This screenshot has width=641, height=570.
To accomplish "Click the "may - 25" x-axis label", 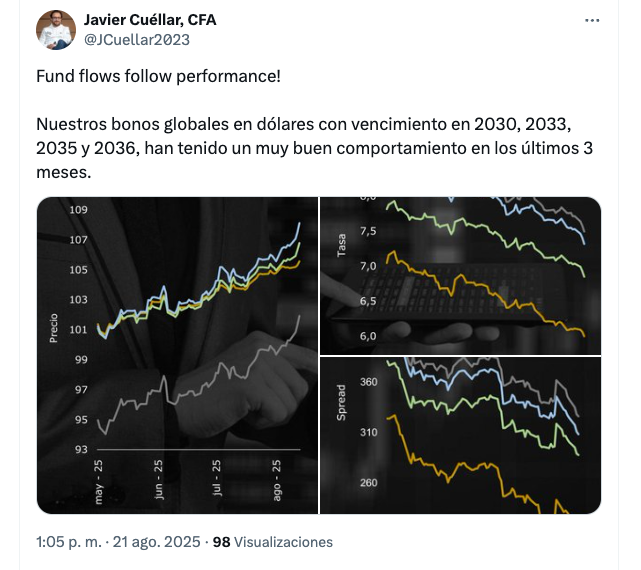I will coord(100,481).
